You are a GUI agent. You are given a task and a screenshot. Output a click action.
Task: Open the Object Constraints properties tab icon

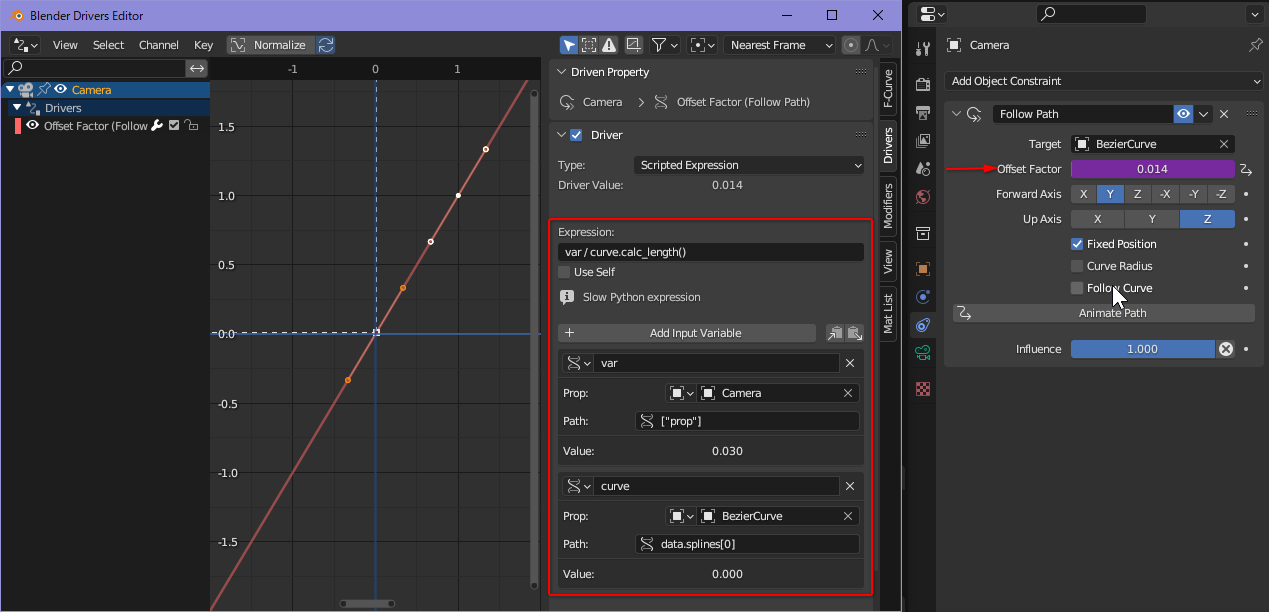[923, 325]
